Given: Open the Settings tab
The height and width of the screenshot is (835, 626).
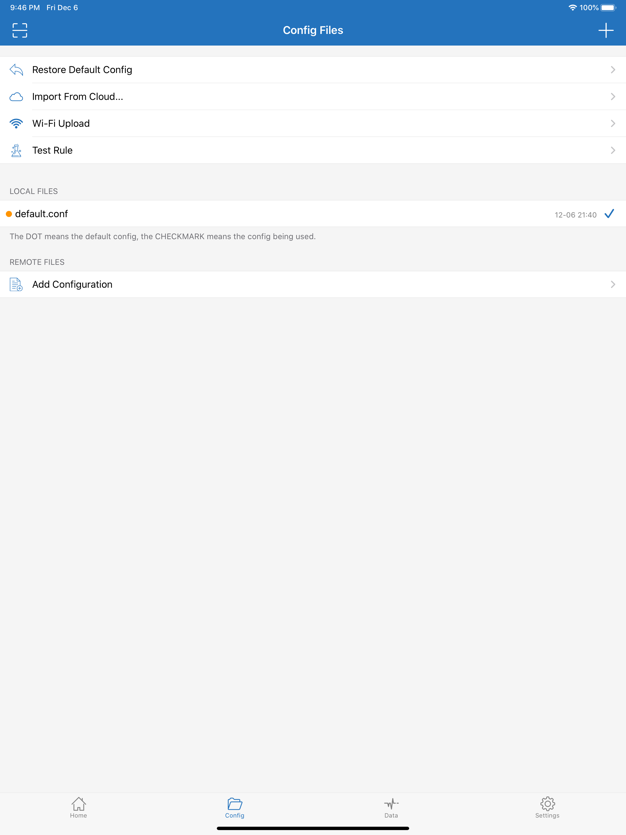Looking at the screenshot, I should click(x=547, y=807).
